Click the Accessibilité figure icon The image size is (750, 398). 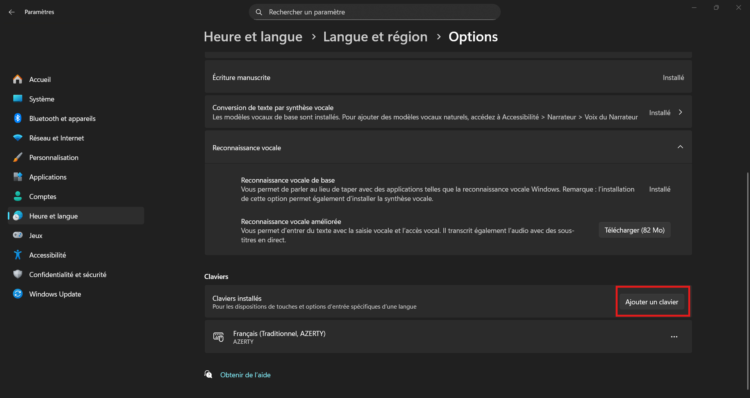[18, 255]
